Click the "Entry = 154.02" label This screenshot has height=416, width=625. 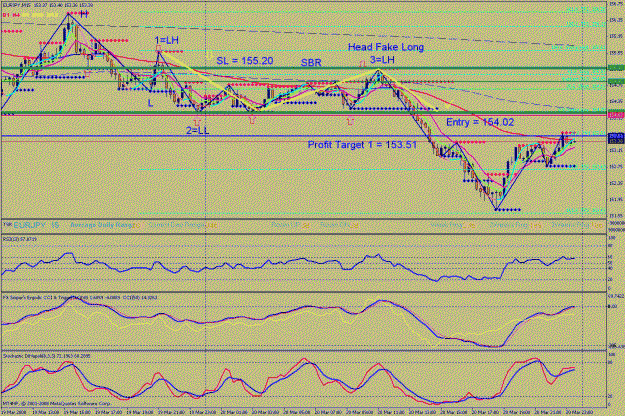pos(480,122)
